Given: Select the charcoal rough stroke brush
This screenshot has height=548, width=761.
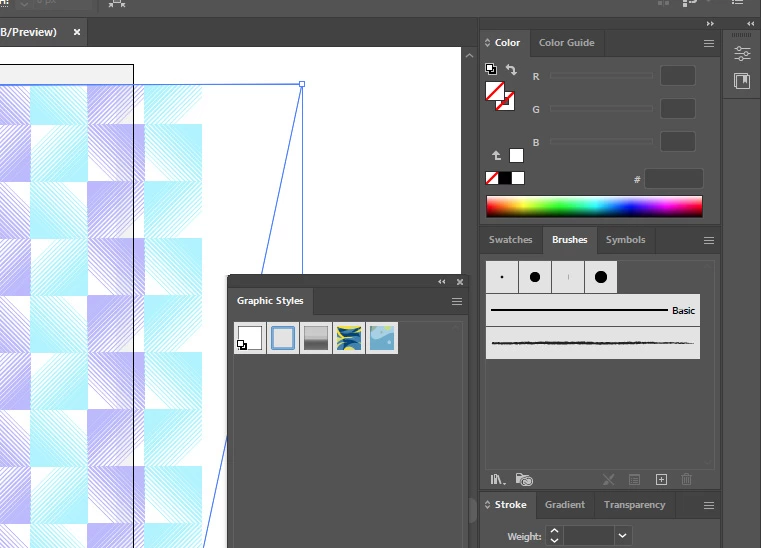Looking at the screenshot, I should (593, 343).
